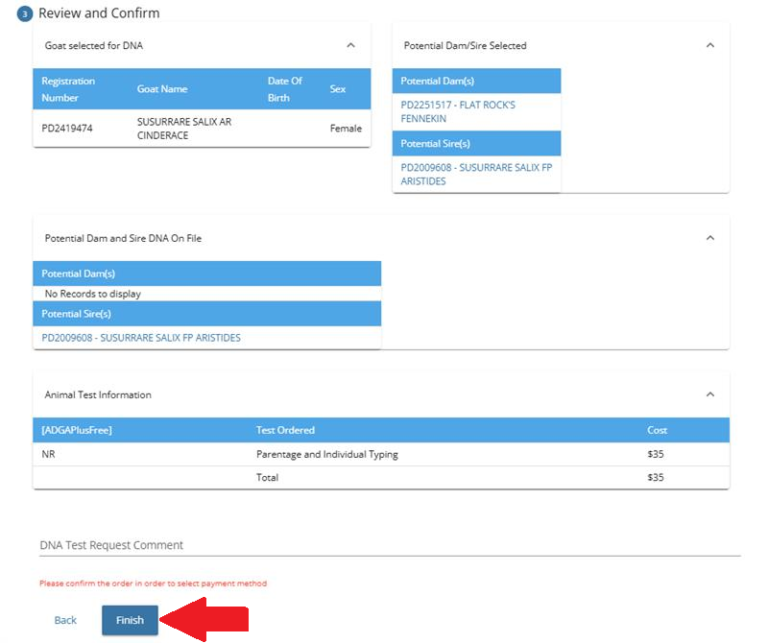Go back using the Back button
Screen dimensions: 768x643
coord(65,620)
